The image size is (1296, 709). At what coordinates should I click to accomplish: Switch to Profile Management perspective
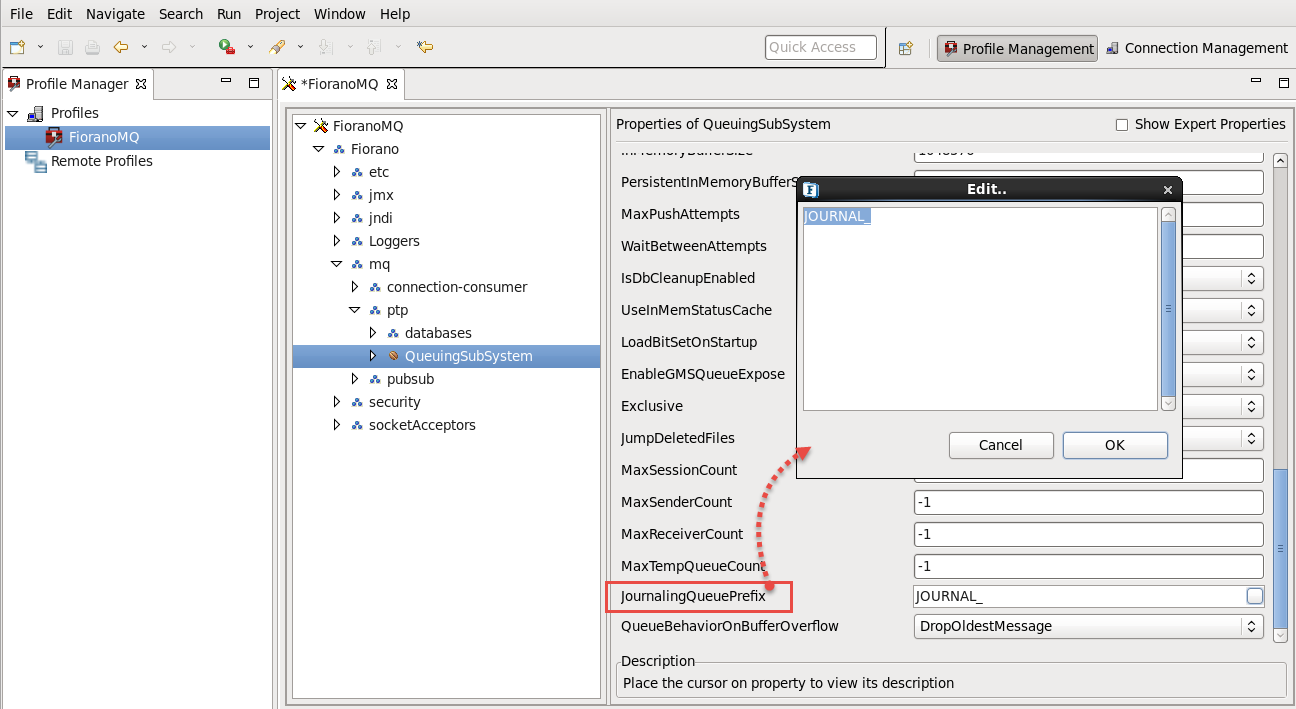[x=1017, y=48]
